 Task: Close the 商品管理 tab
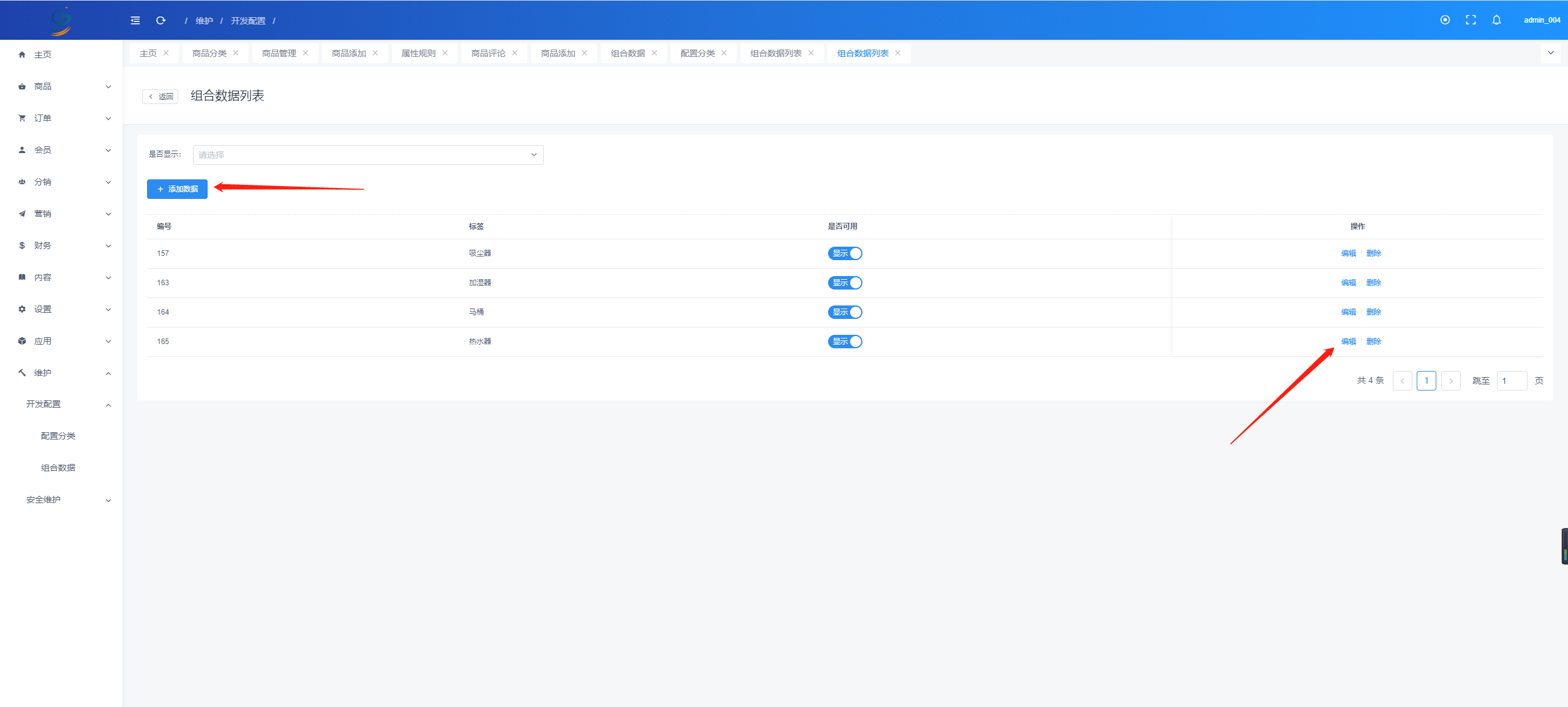point(306,53)
